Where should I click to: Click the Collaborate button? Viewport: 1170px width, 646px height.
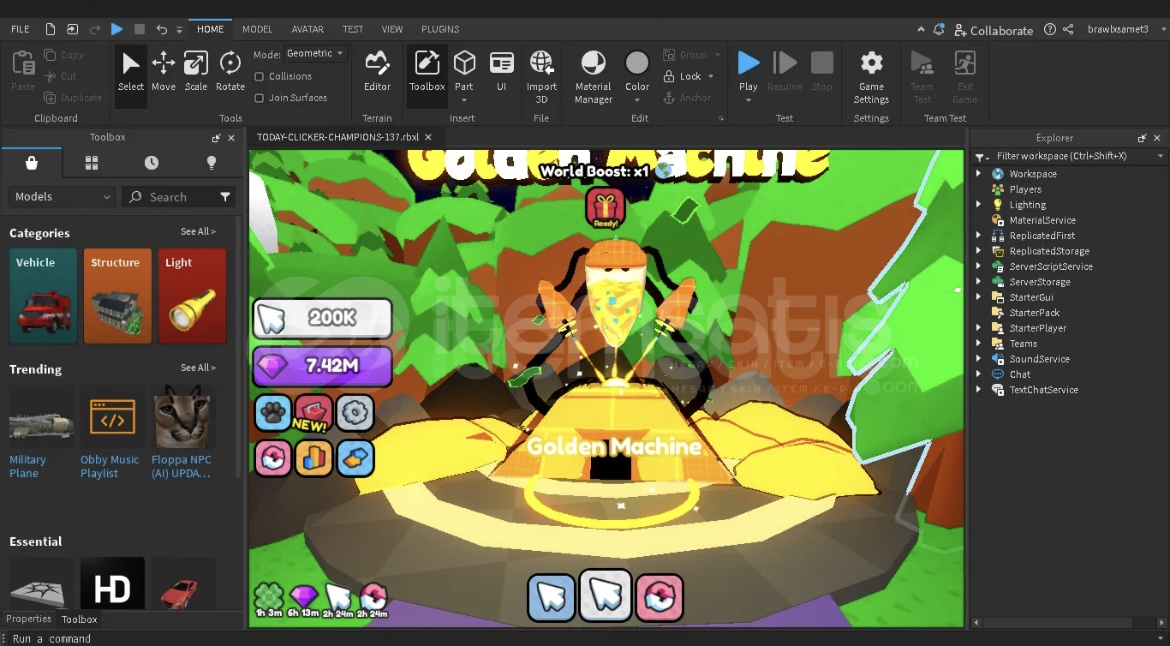coord(993,30)
